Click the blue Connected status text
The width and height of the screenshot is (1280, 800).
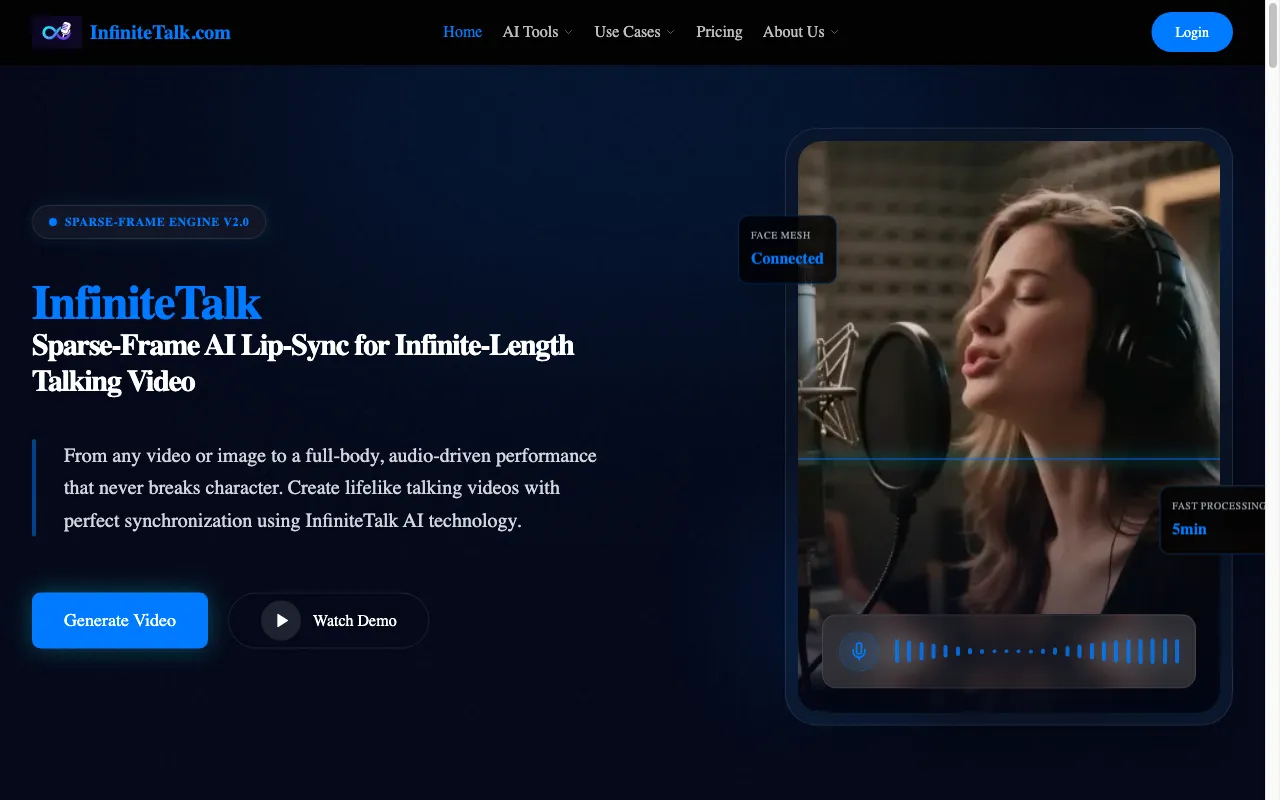pos(787,258)
